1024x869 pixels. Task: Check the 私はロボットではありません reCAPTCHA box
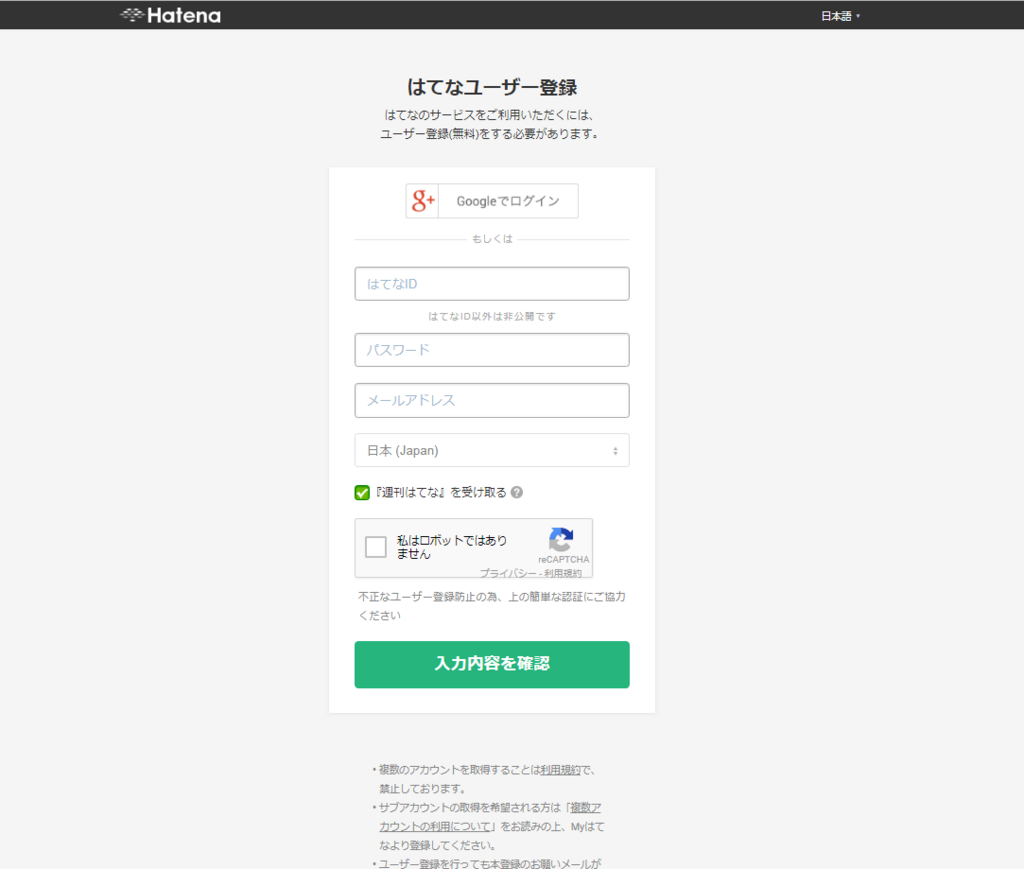click(x=376, y=547)
